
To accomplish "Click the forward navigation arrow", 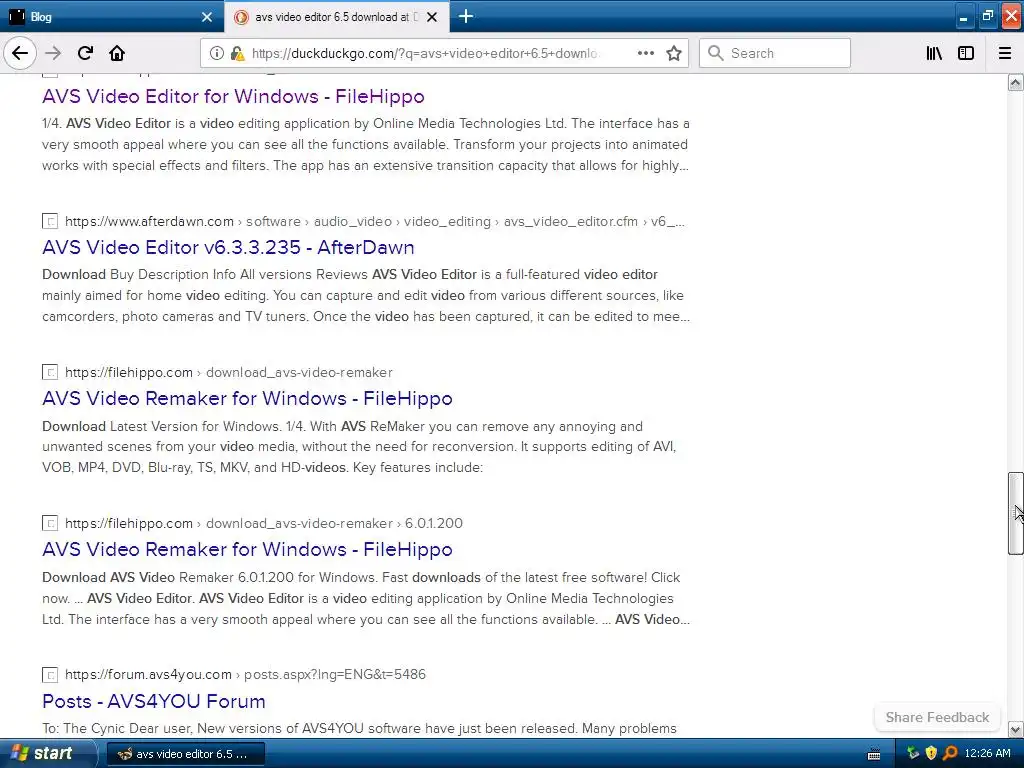I will (x=53, y=54).
